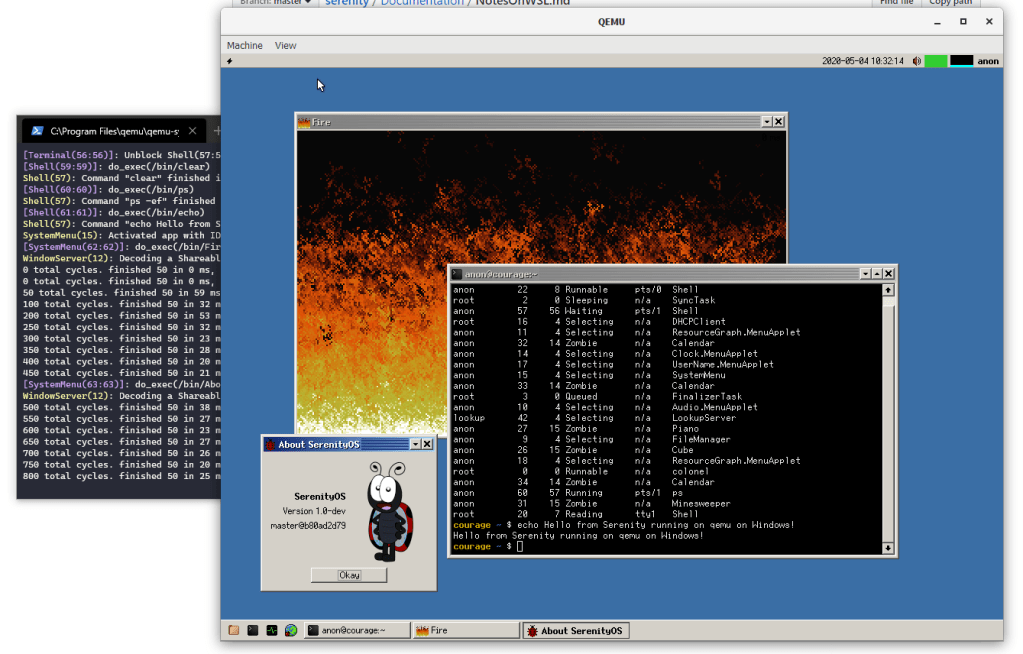Viewport: 1023px width, 654px height.
Task: Click the scroll-down arrow in the terminal window
Action: tap(886, 546)
